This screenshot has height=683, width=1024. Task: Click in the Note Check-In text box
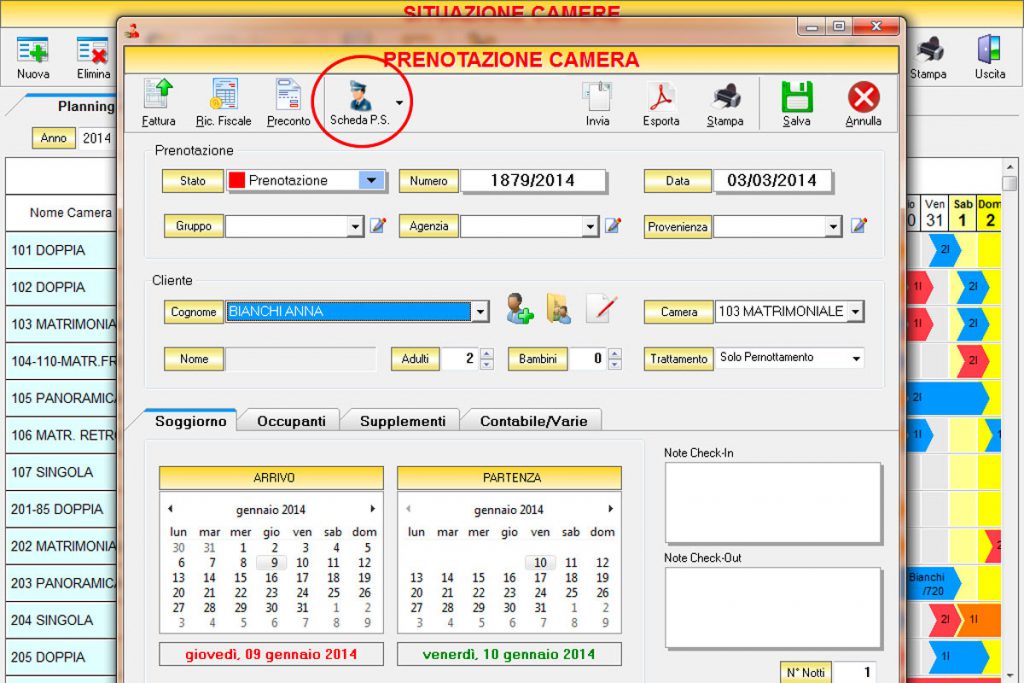[x=772, y=502]
